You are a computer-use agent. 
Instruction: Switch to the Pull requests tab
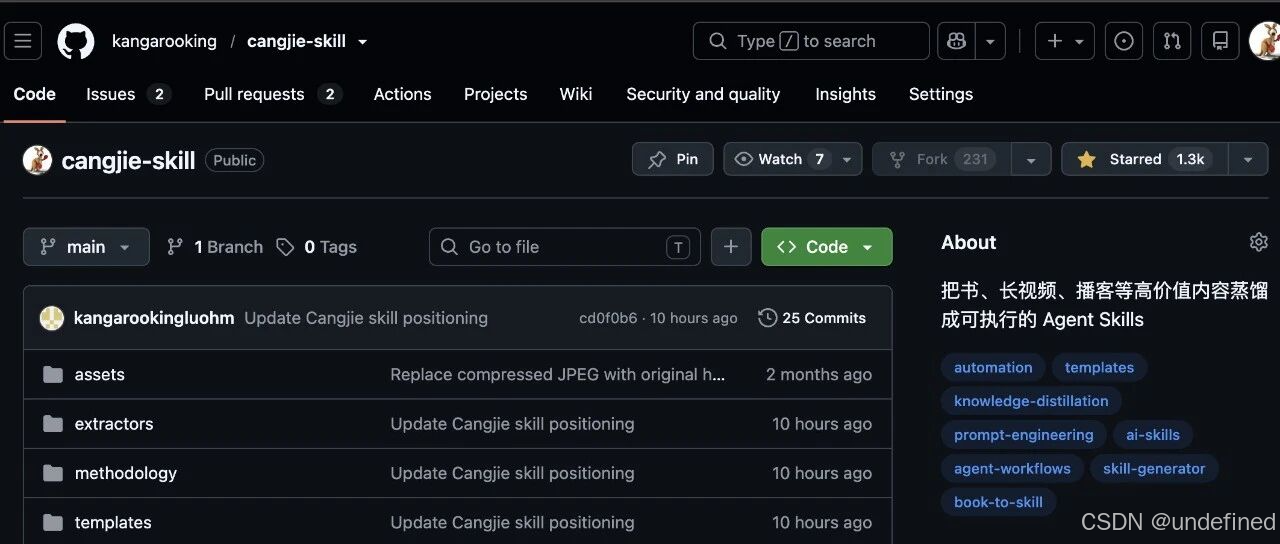coord(273,94)
